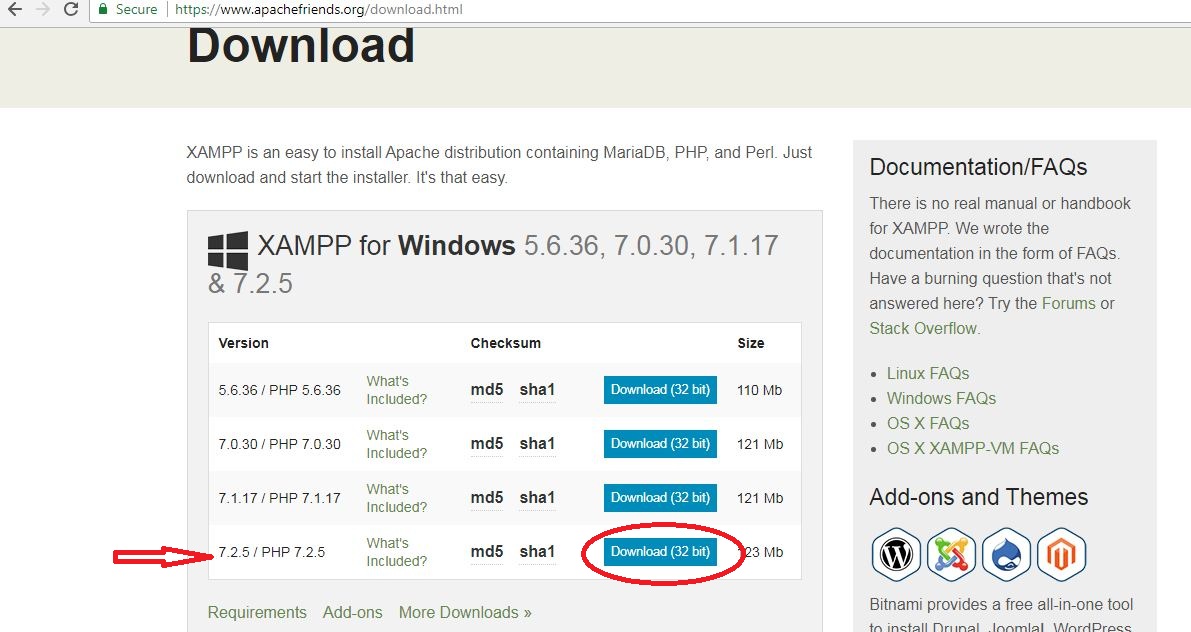Click the WordPress add-on icon
The image size is (1191, 632).
(x=896, y=554)
